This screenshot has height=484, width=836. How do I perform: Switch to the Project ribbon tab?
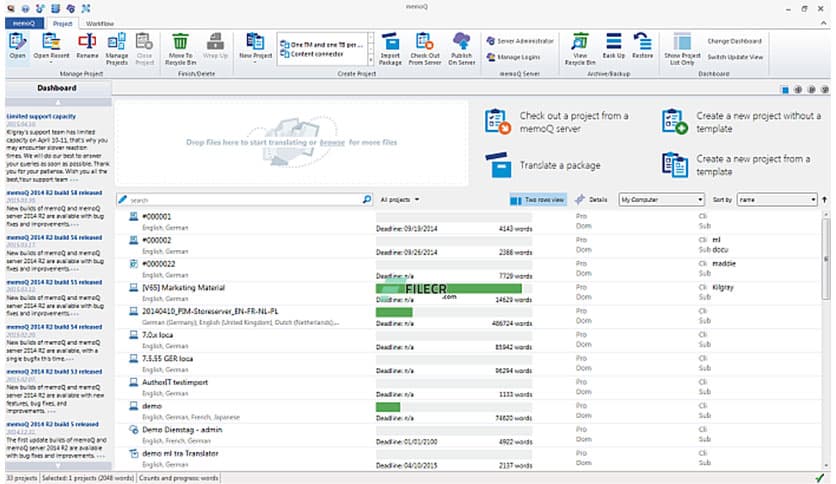62,23
